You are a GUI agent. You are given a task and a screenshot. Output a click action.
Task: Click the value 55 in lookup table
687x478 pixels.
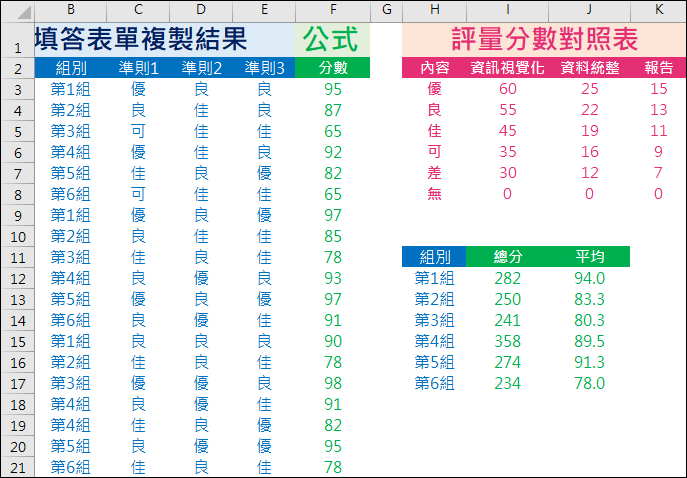tap(507, 110)
